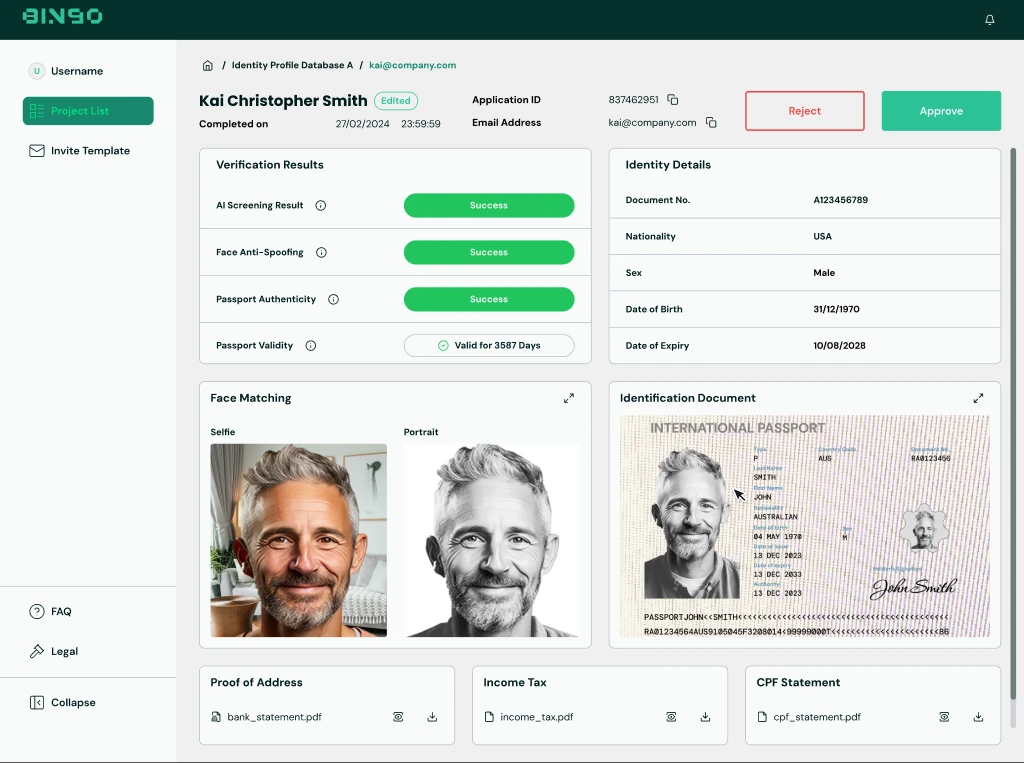This screenshot has height=763, width=1024.
Task: Click Document No. value A123456789
Action: 840,200
